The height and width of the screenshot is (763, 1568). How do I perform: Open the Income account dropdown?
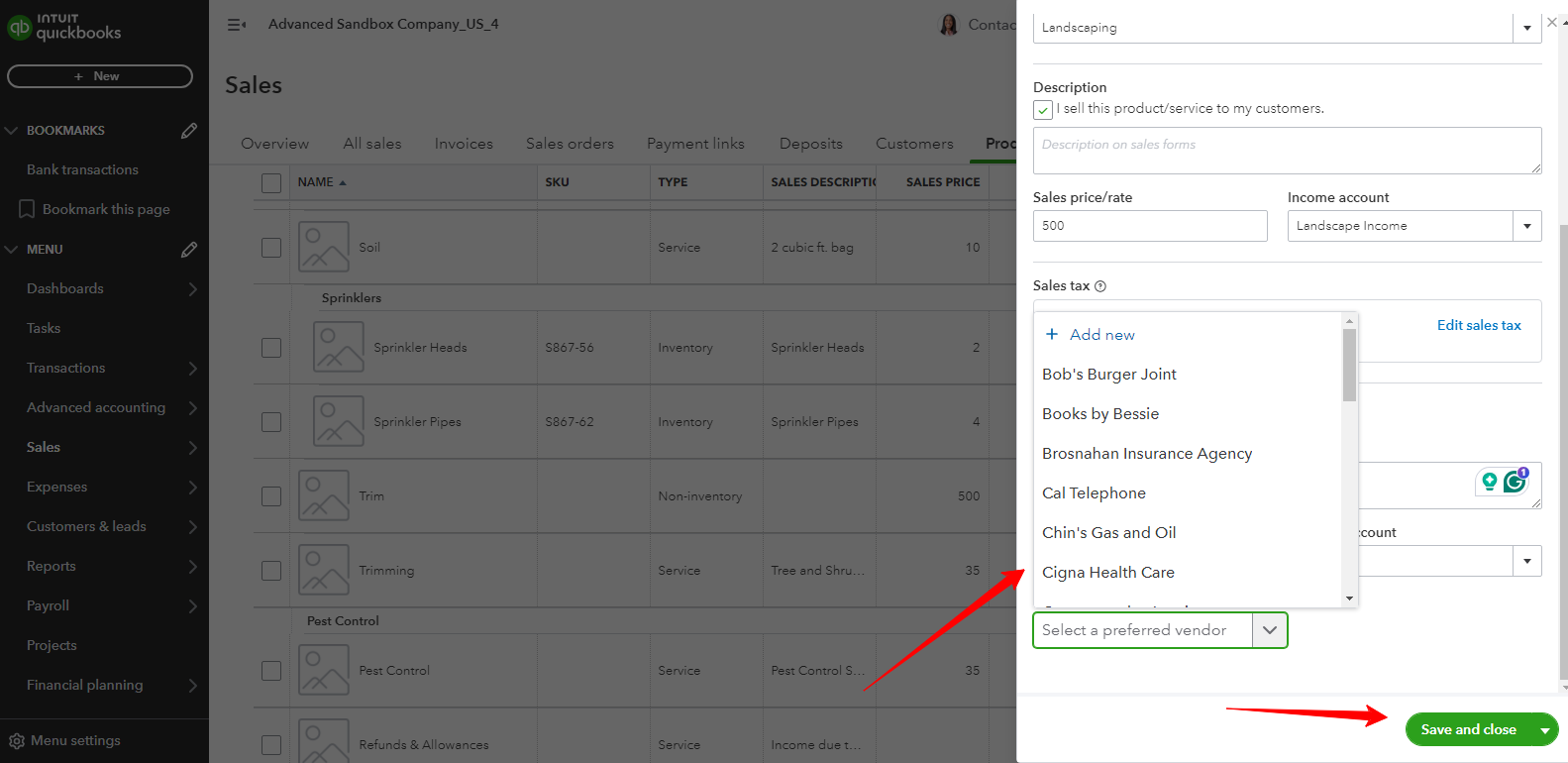(1526, 226)
